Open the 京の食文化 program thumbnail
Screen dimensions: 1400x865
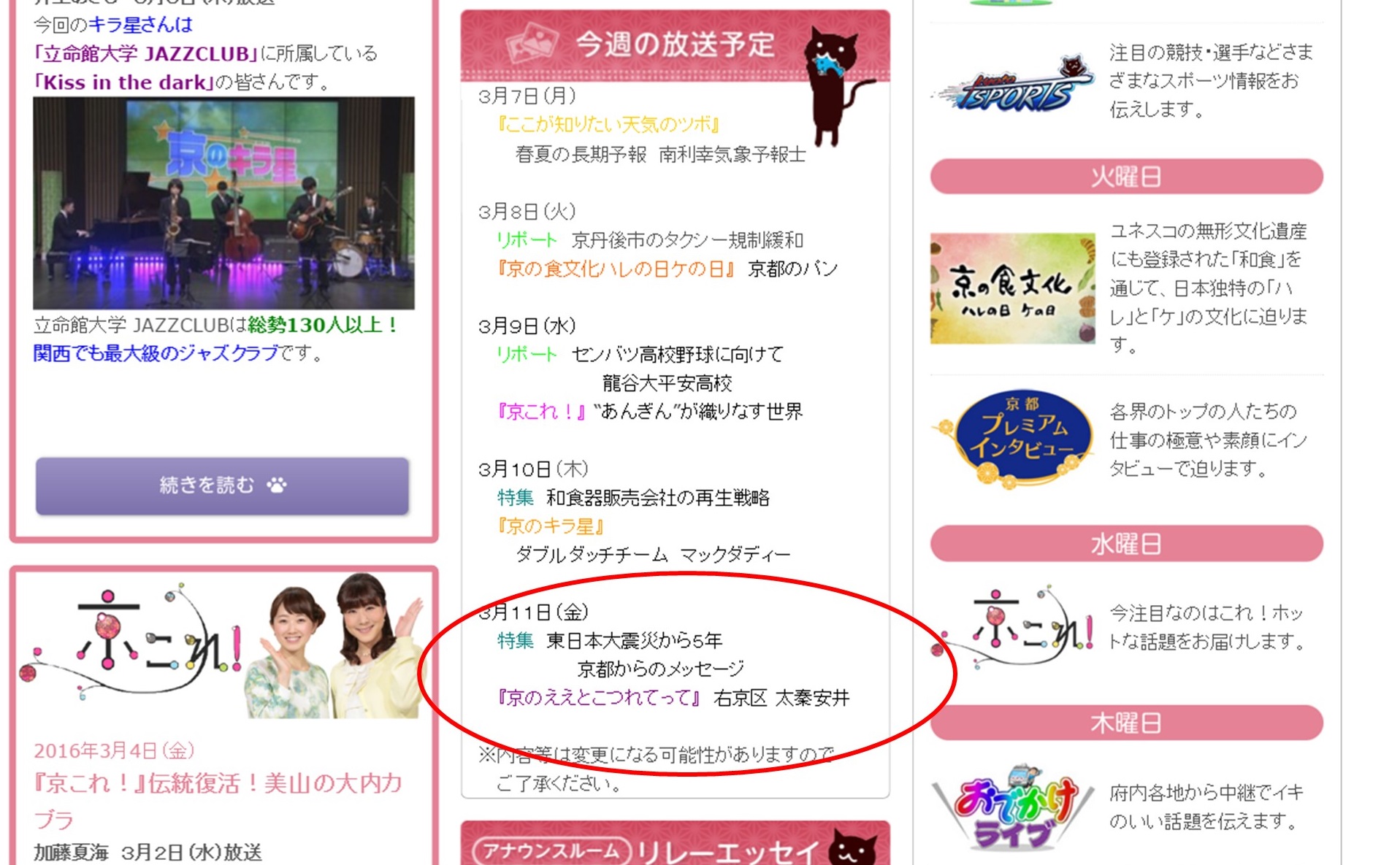[1012, 289]
